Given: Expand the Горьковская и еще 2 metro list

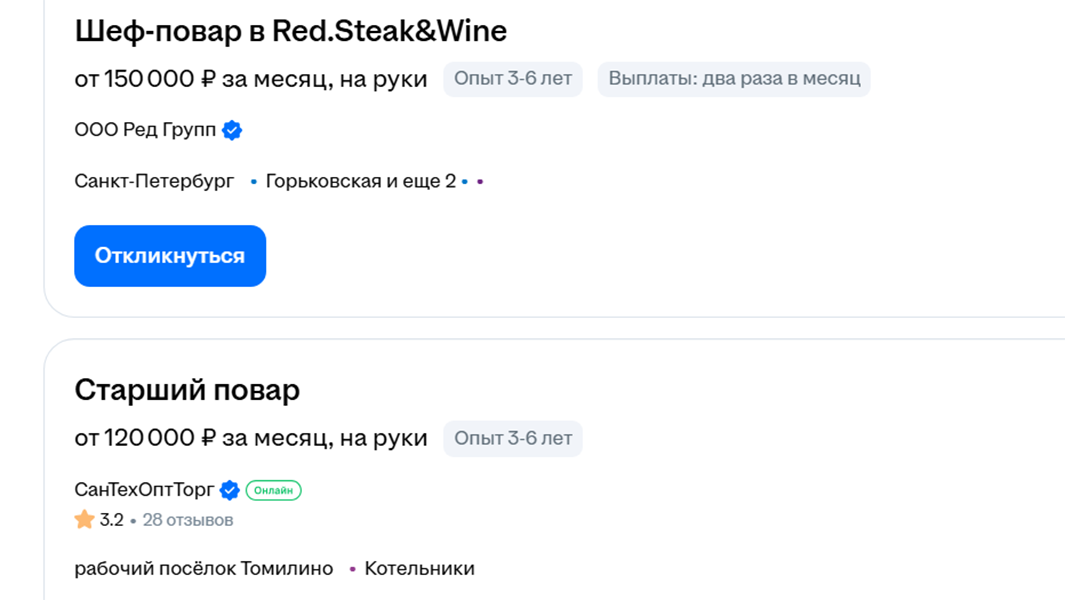Looking at the screenshot, I should tap(360, 181).
